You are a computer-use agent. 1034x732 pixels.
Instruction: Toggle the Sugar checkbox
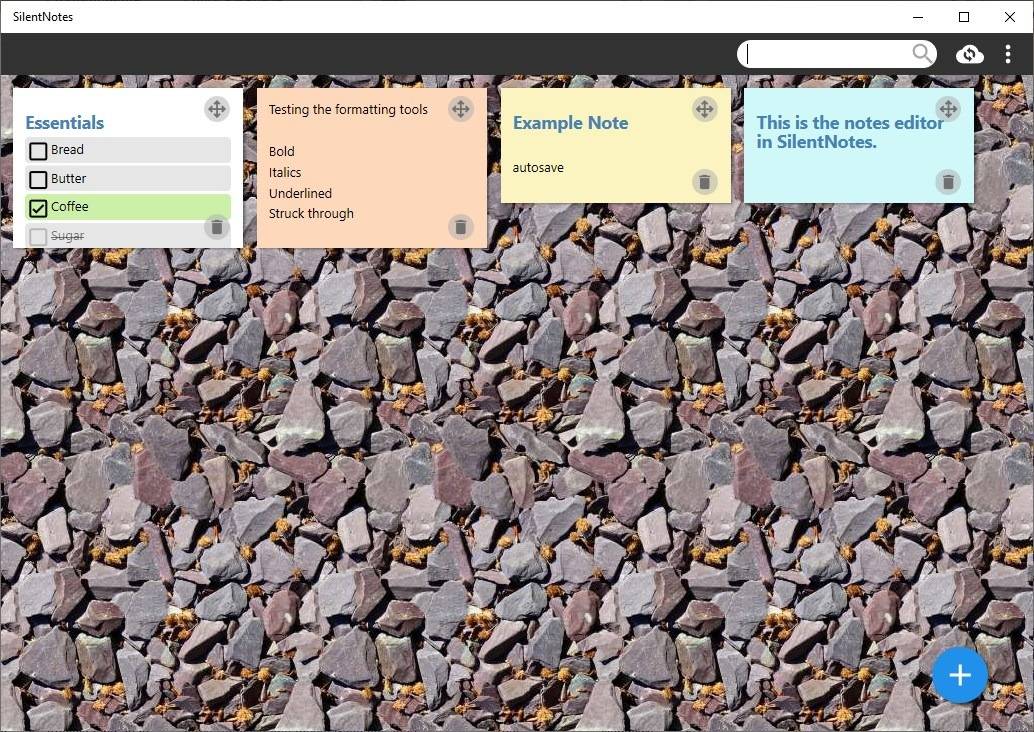[38, 237]
